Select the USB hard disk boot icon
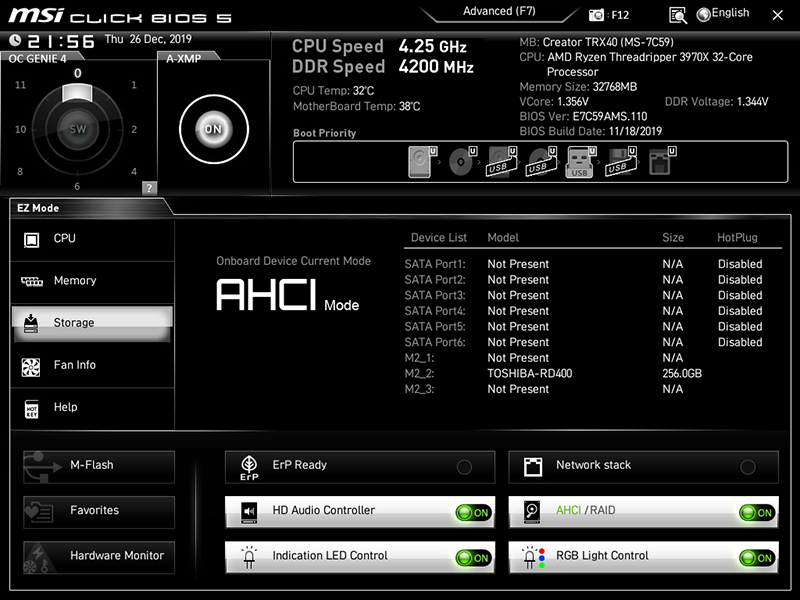This screenshot has width=800, height=600. point(501,162)
